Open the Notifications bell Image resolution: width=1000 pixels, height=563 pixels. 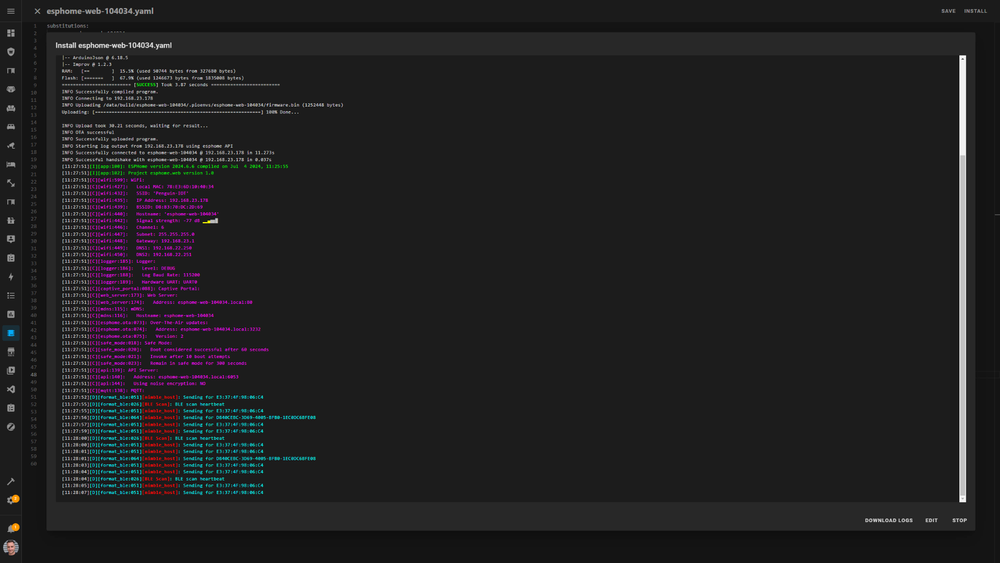11,529
